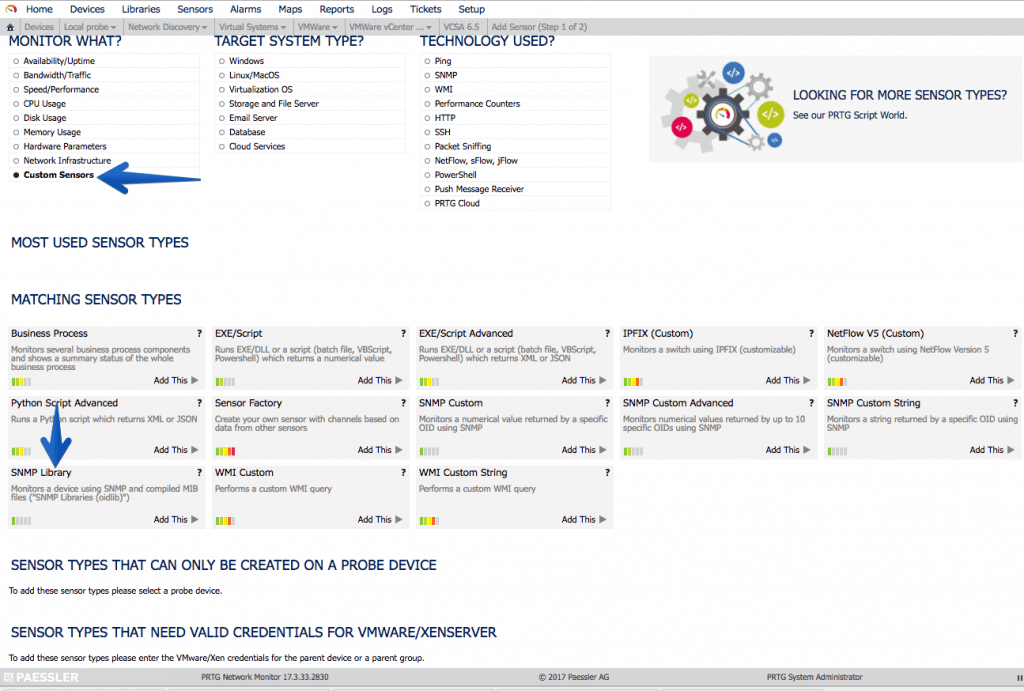
Task: Add the Business Process sensor
Action: click(x=176, y=380)
